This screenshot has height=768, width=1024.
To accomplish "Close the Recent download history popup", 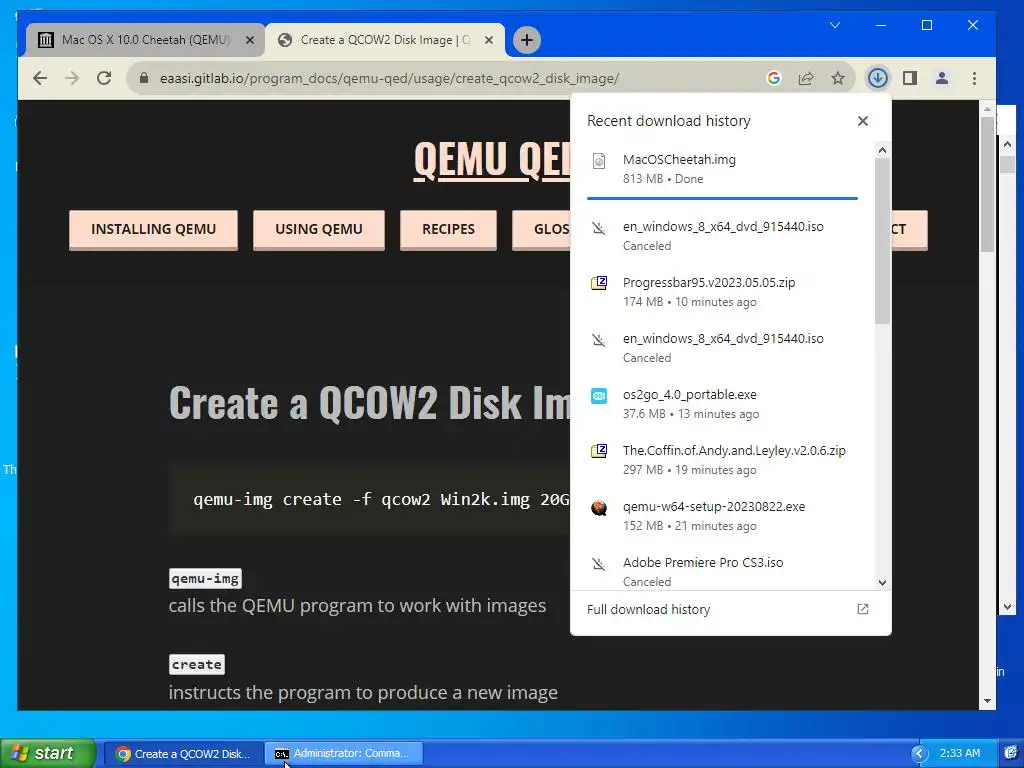I will tap(863, 121).
